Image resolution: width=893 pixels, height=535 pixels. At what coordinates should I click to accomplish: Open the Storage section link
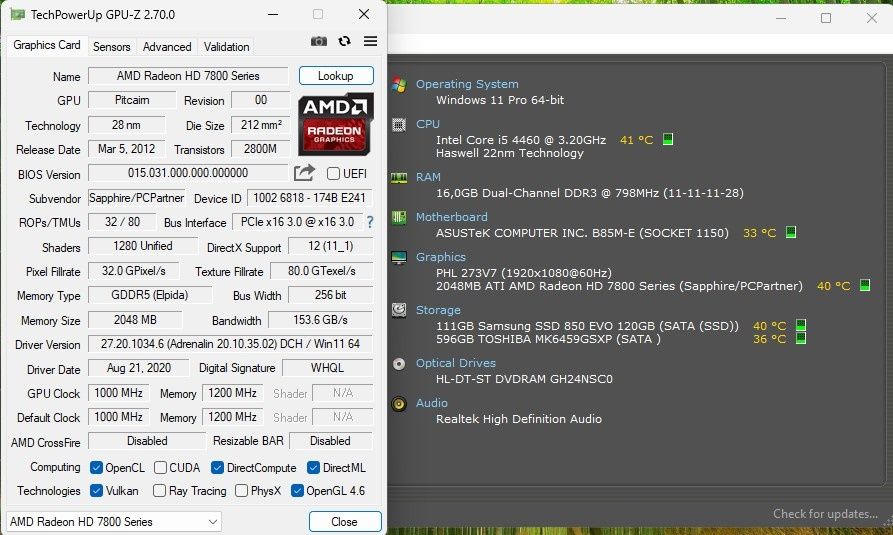(438, 310)
